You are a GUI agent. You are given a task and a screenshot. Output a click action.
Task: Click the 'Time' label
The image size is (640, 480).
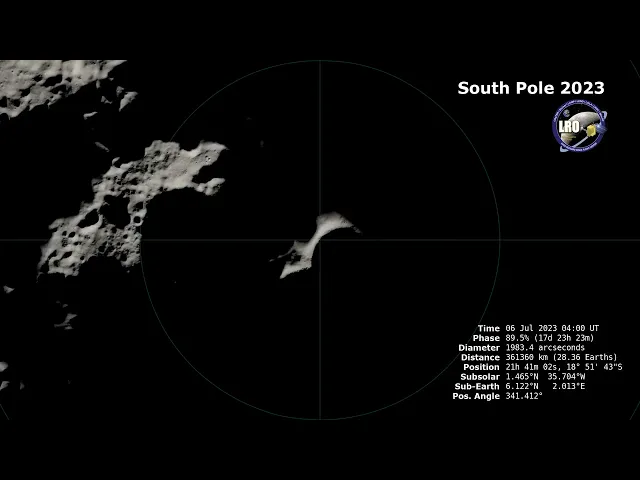click(x=489, y=328)
